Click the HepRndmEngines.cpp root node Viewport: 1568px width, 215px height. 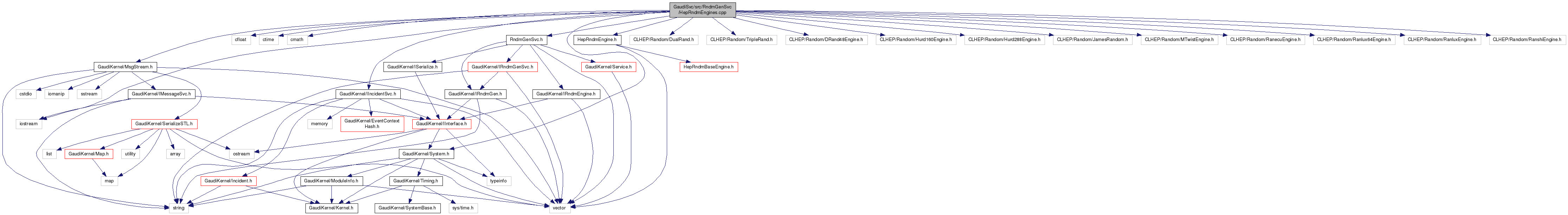coord(702,9)
